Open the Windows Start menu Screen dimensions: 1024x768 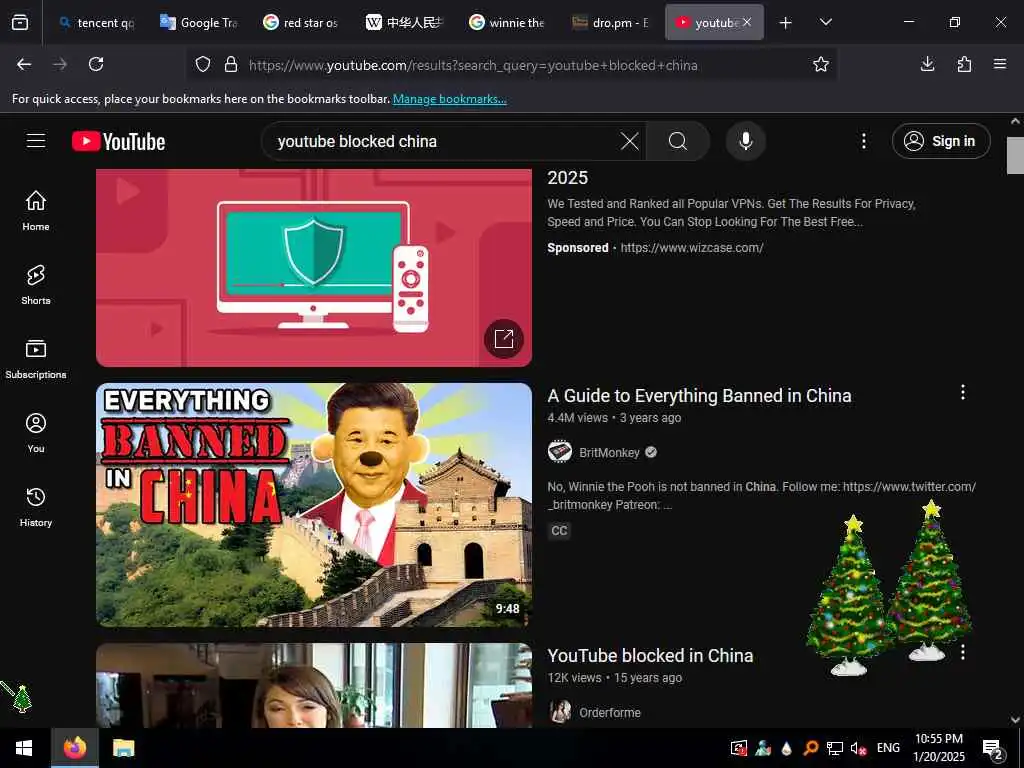[x=24, y=748]
